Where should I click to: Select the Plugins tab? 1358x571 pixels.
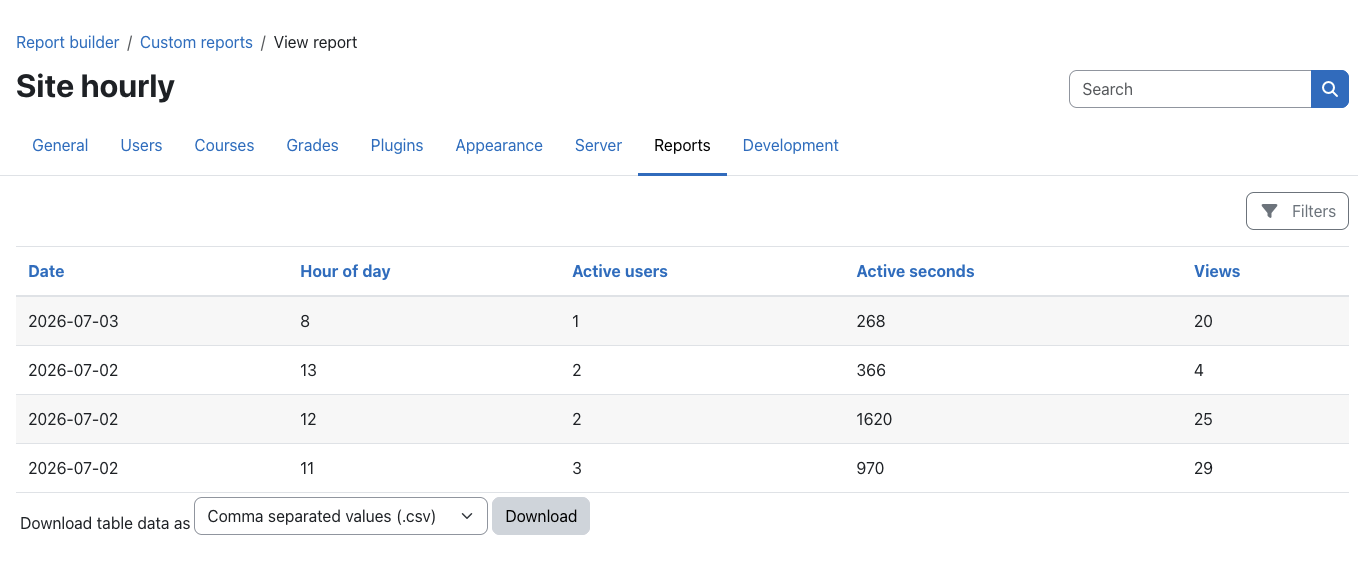click(x=397, y=145)
